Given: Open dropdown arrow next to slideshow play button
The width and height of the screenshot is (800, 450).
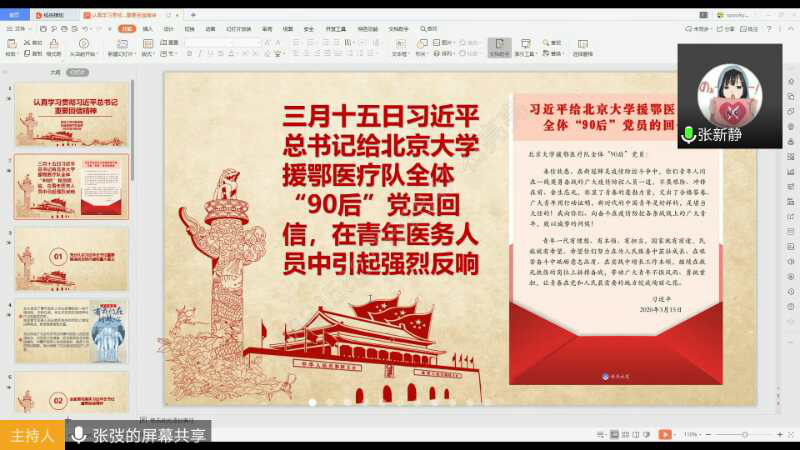Looking at the screenshot, I should tap(675, 434).
